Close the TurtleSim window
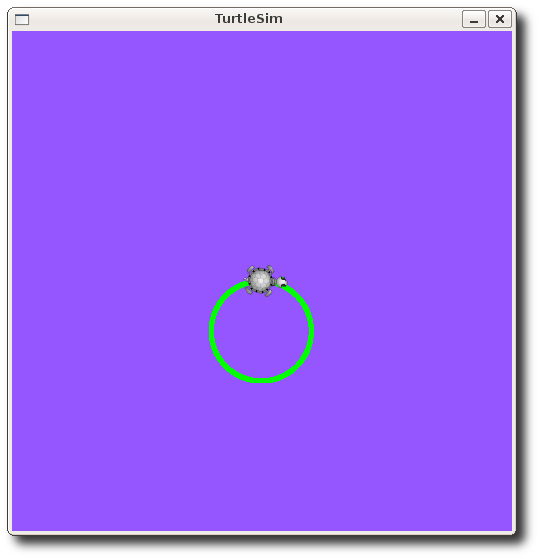 500,19
